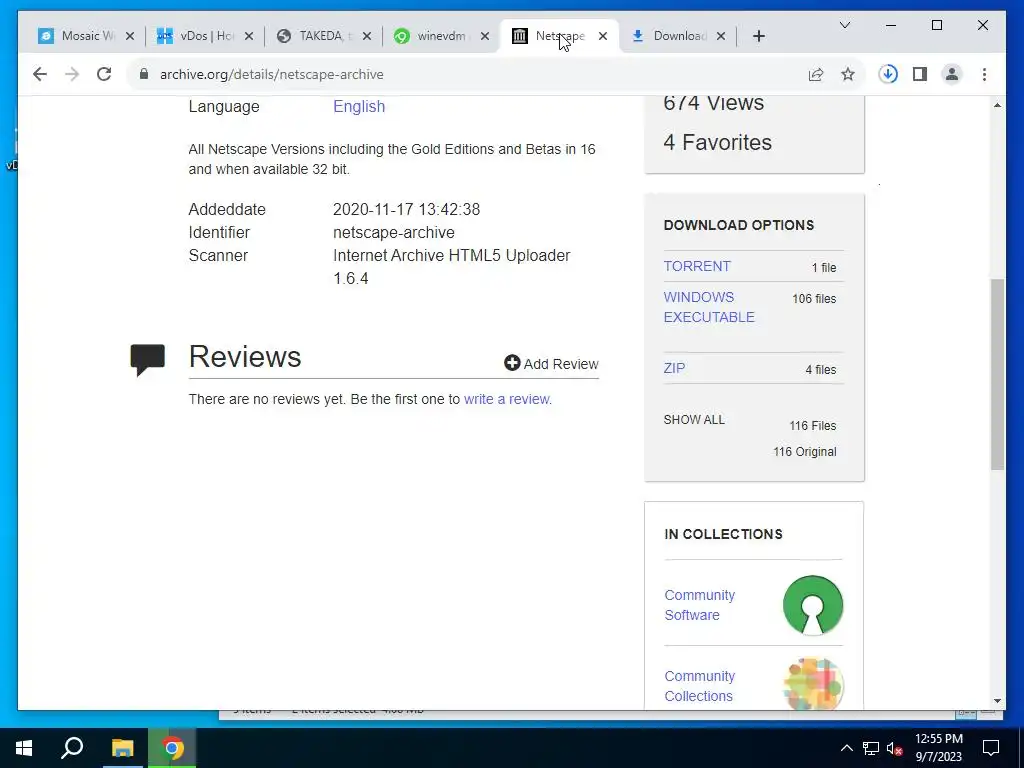Toggle the Chrome side panel

(x=920, y=74)
